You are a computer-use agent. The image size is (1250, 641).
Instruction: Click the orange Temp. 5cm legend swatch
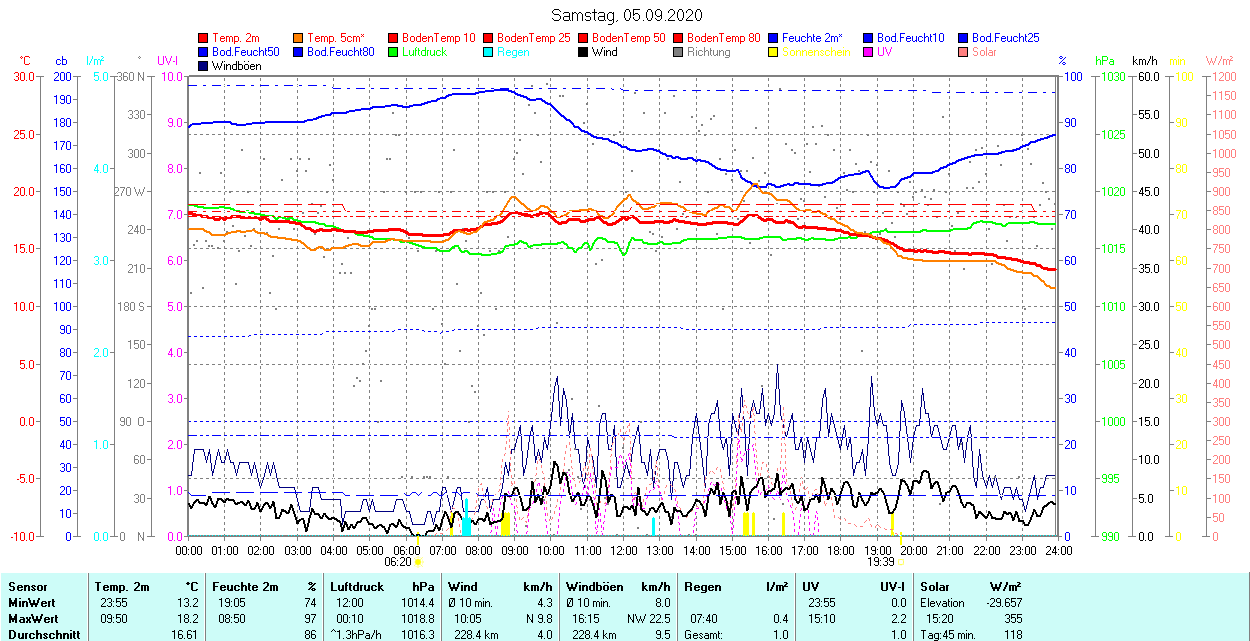click(299, 38)
